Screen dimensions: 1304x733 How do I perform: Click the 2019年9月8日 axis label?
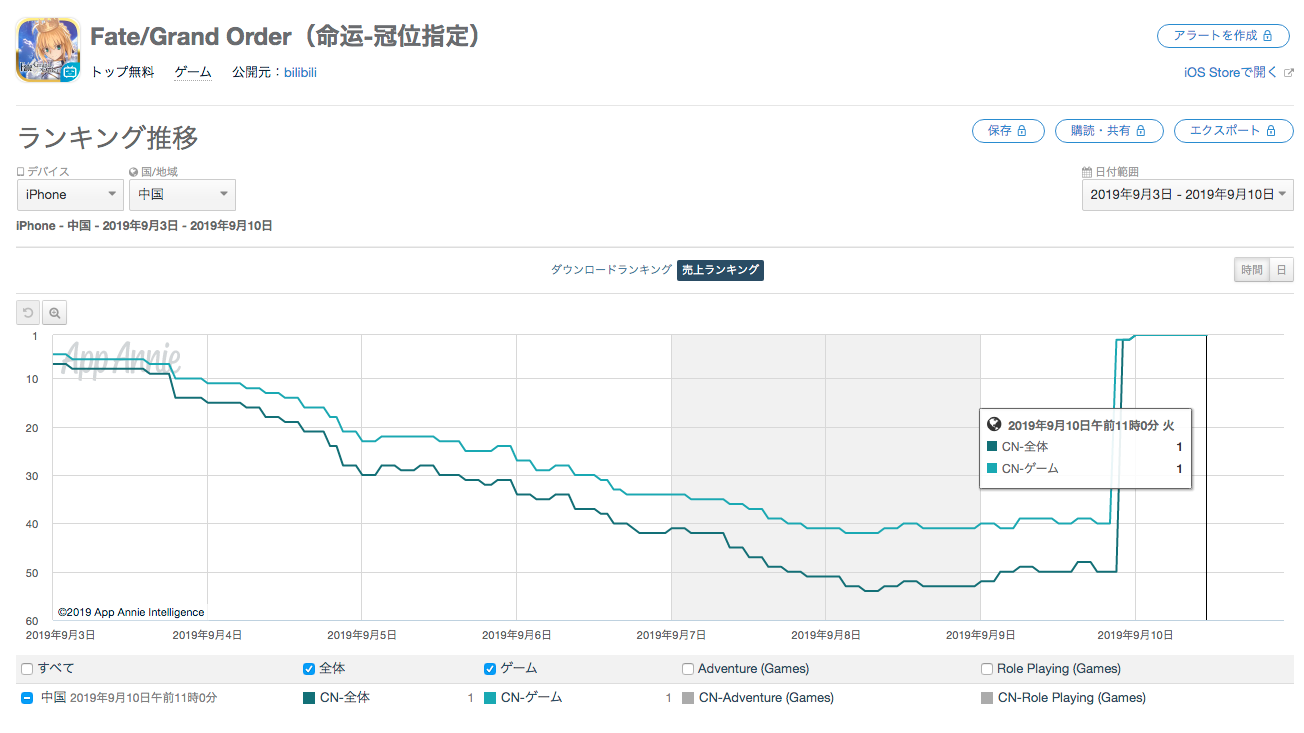(x=826, y=634)
